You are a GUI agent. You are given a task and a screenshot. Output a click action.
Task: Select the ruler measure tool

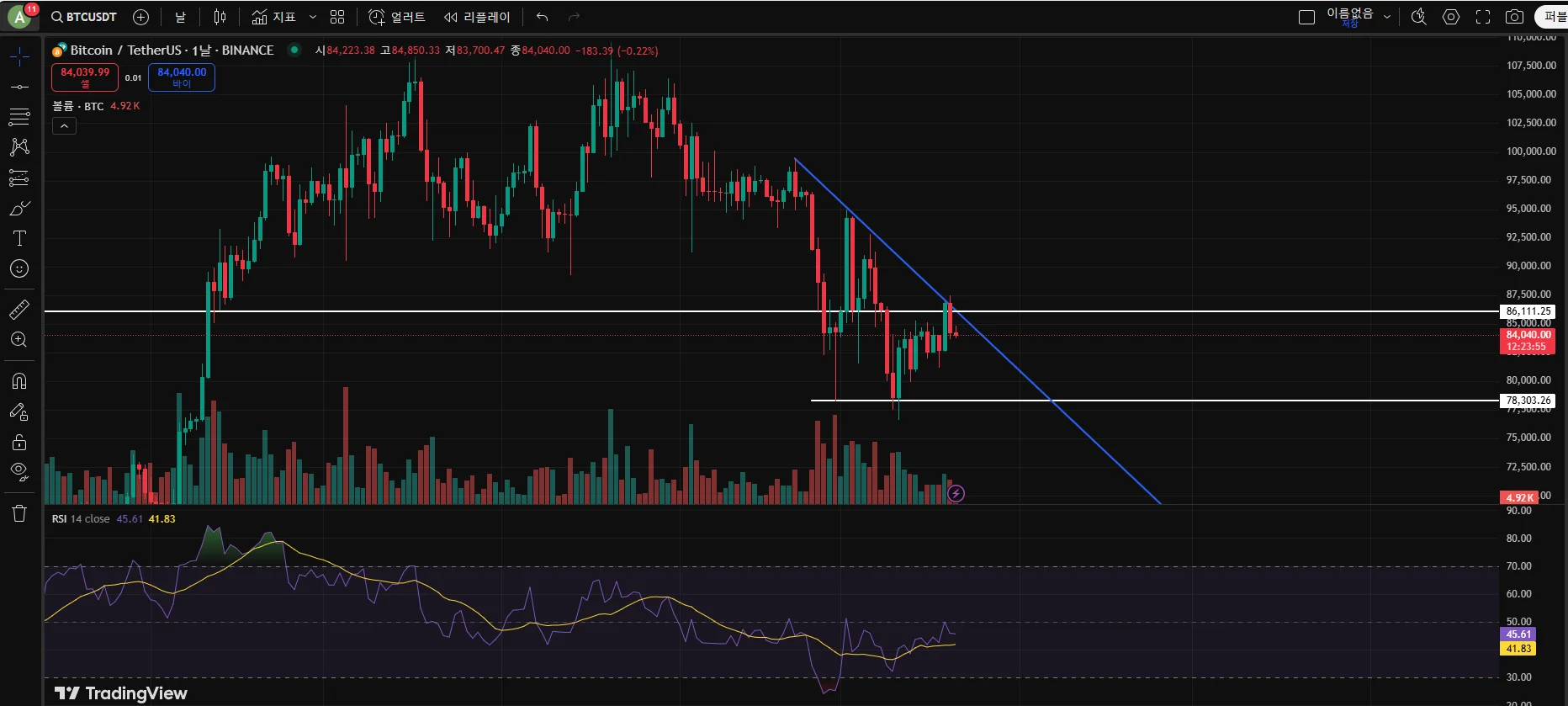point(19,310)
